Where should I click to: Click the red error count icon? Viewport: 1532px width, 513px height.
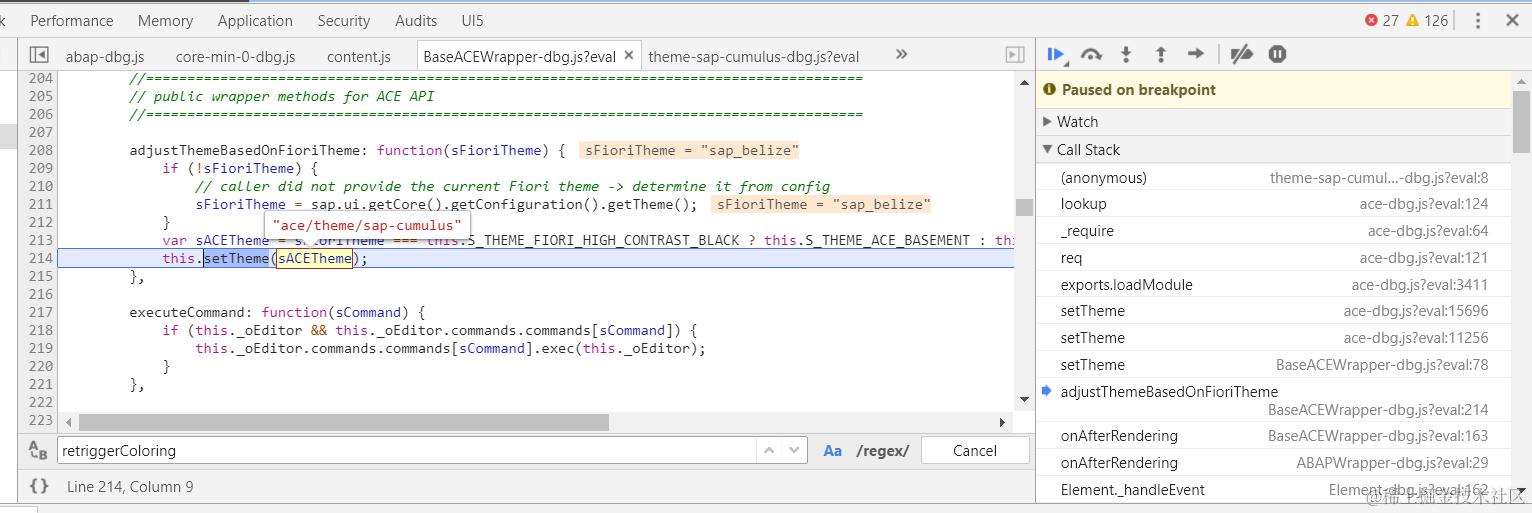pos(1371,20)
